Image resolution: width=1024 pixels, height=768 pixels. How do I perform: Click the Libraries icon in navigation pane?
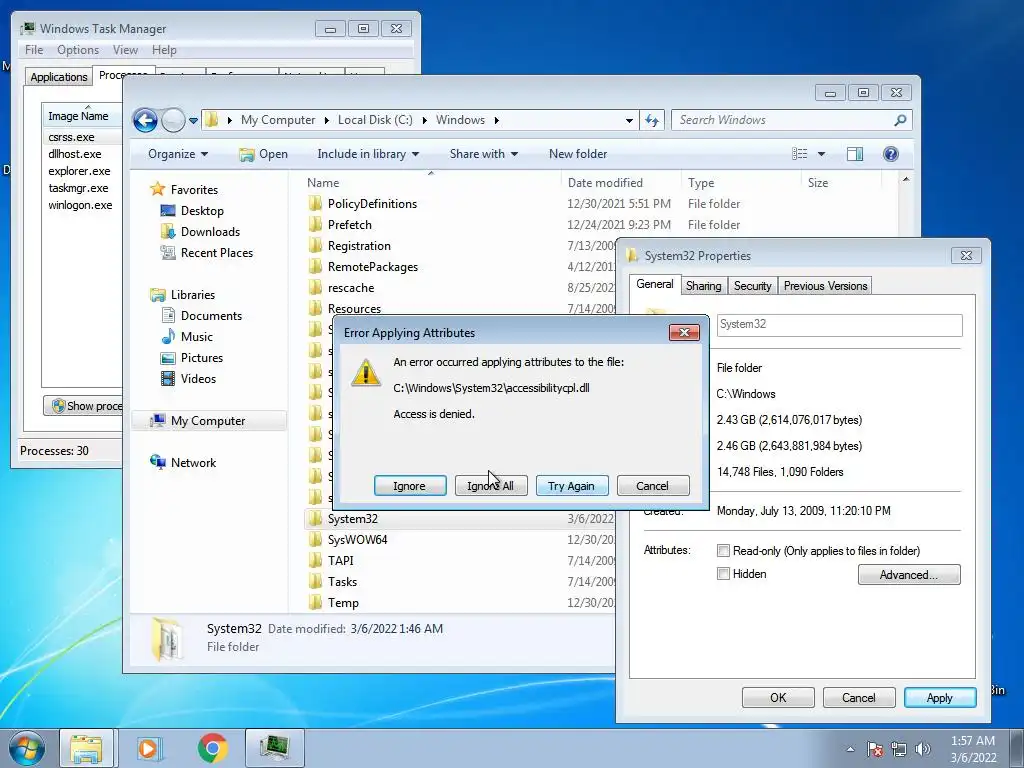pyautogui.click(x=157, y=295)
